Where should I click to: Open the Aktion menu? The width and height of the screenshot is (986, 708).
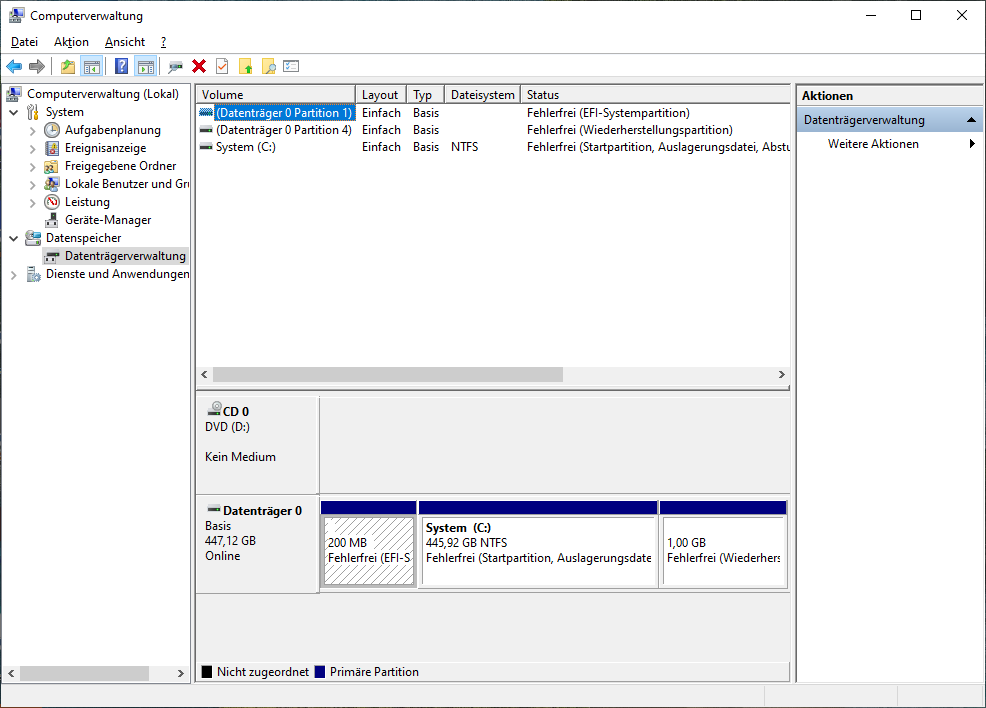point(71,42)
